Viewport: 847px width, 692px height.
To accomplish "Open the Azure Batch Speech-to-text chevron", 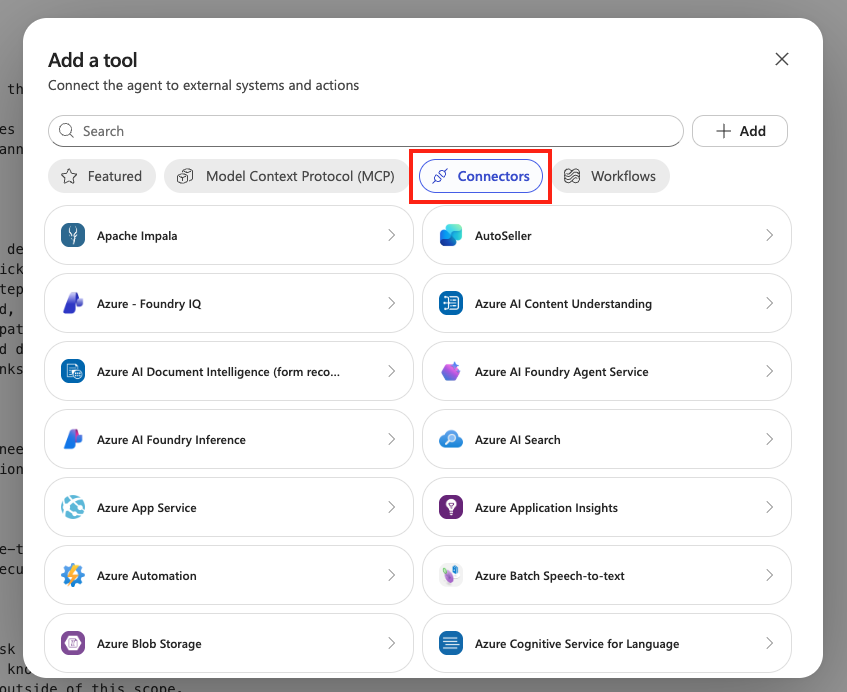I will [x=770, y=576].
